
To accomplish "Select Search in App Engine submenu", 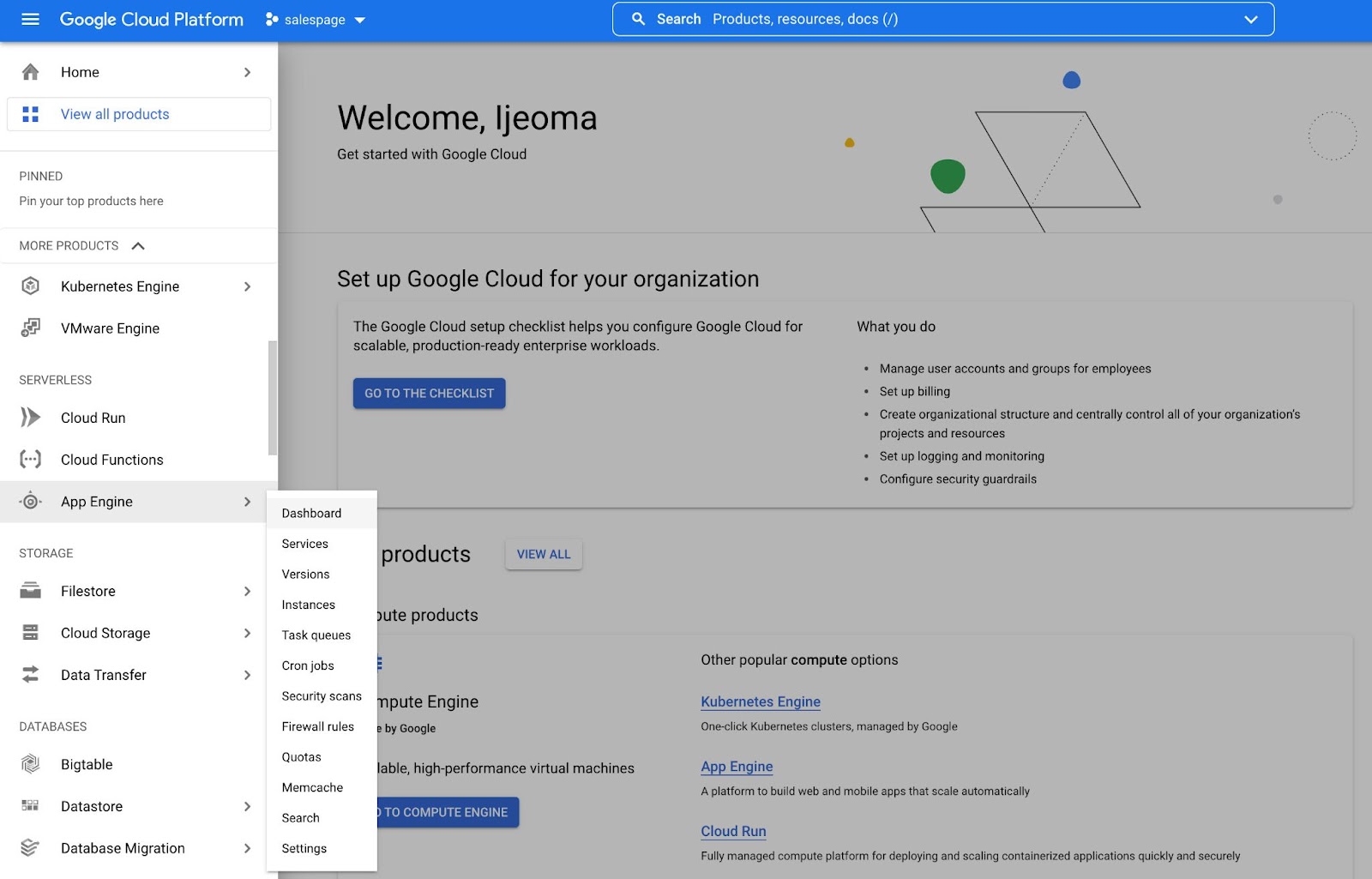I will pyautogui.click(x=322, y=817).
